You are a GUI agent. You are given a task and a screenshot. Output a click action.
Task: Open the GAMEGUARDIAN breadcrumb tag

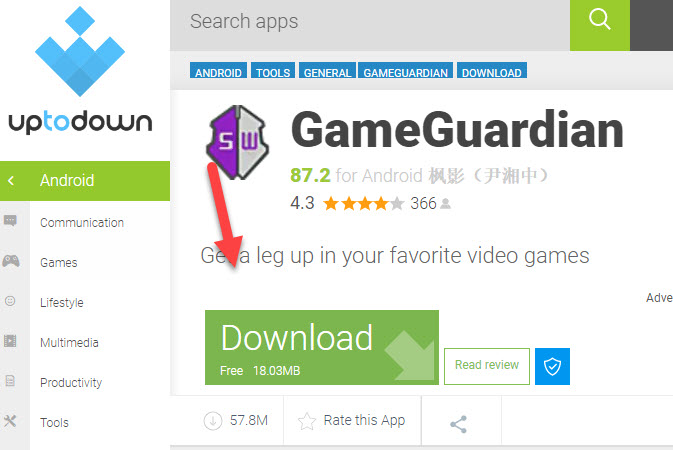pyautogui.click(x=406, y=71)
